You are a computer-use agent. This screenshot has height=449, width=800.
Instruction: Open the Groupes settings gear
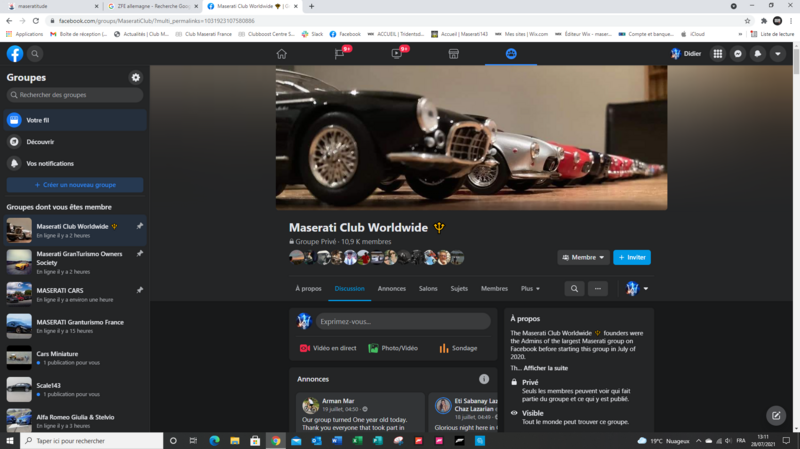click(136, 78)
